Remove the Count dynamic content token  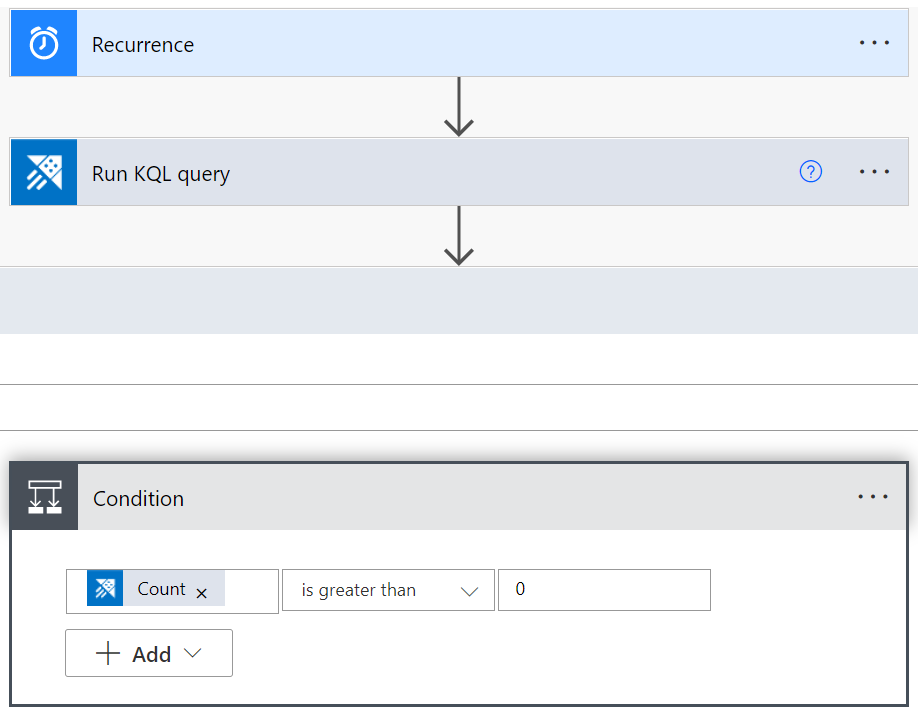pyautogui.click(x=201, y=592)
